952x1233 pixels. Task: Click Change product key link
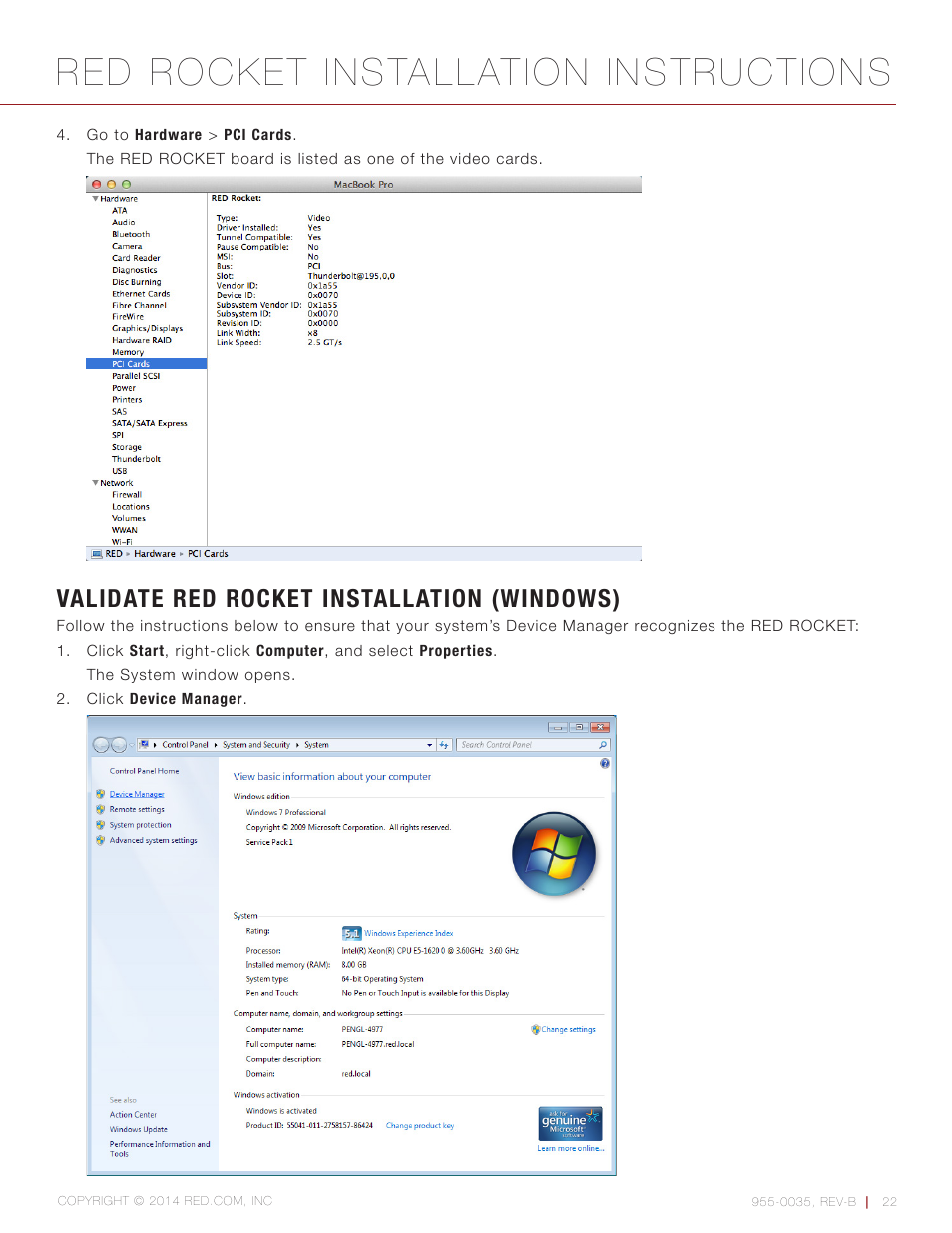point(420,1126)
